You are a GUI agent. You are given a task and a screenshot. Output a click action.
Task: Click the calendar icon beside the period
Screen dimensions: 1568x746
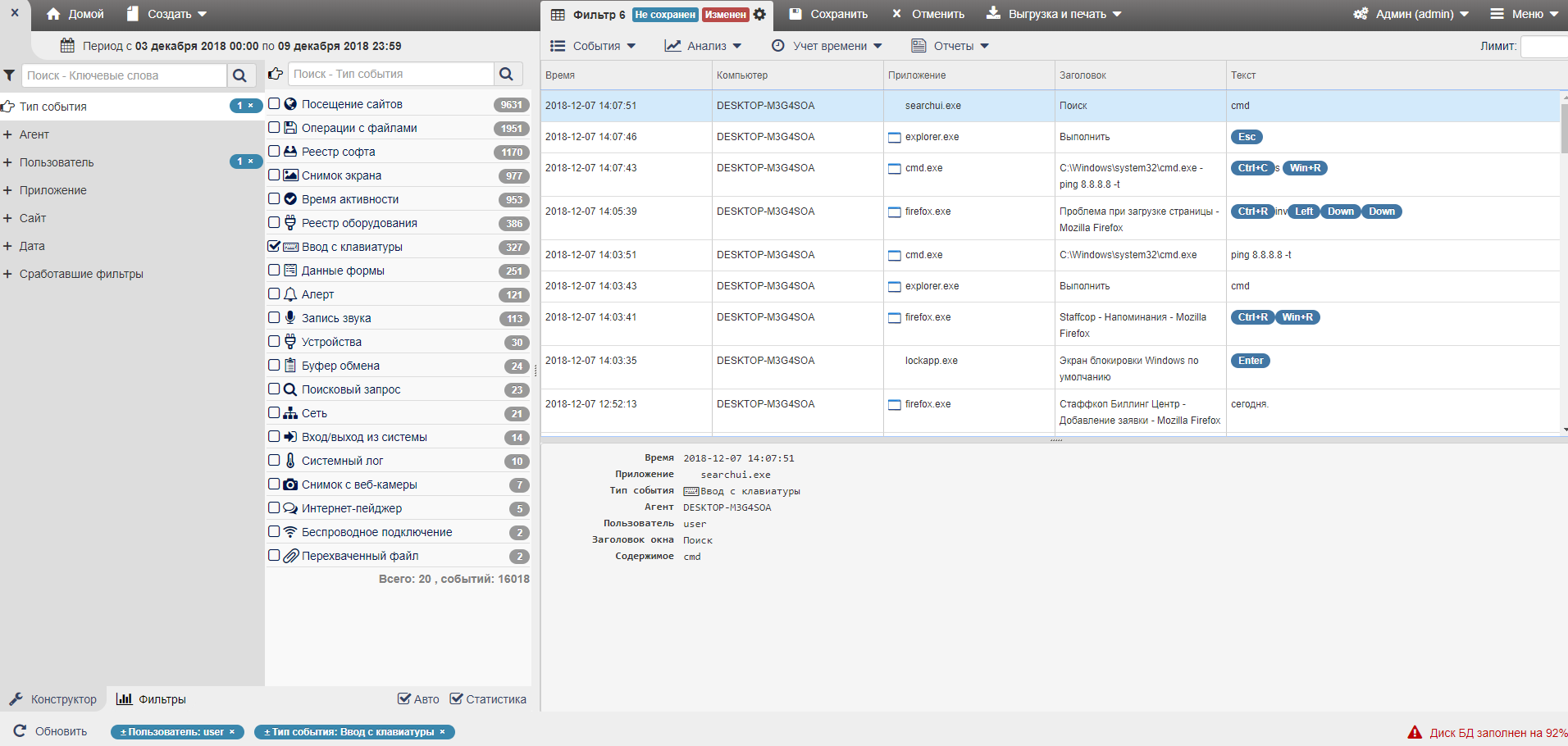pos(67,46)
